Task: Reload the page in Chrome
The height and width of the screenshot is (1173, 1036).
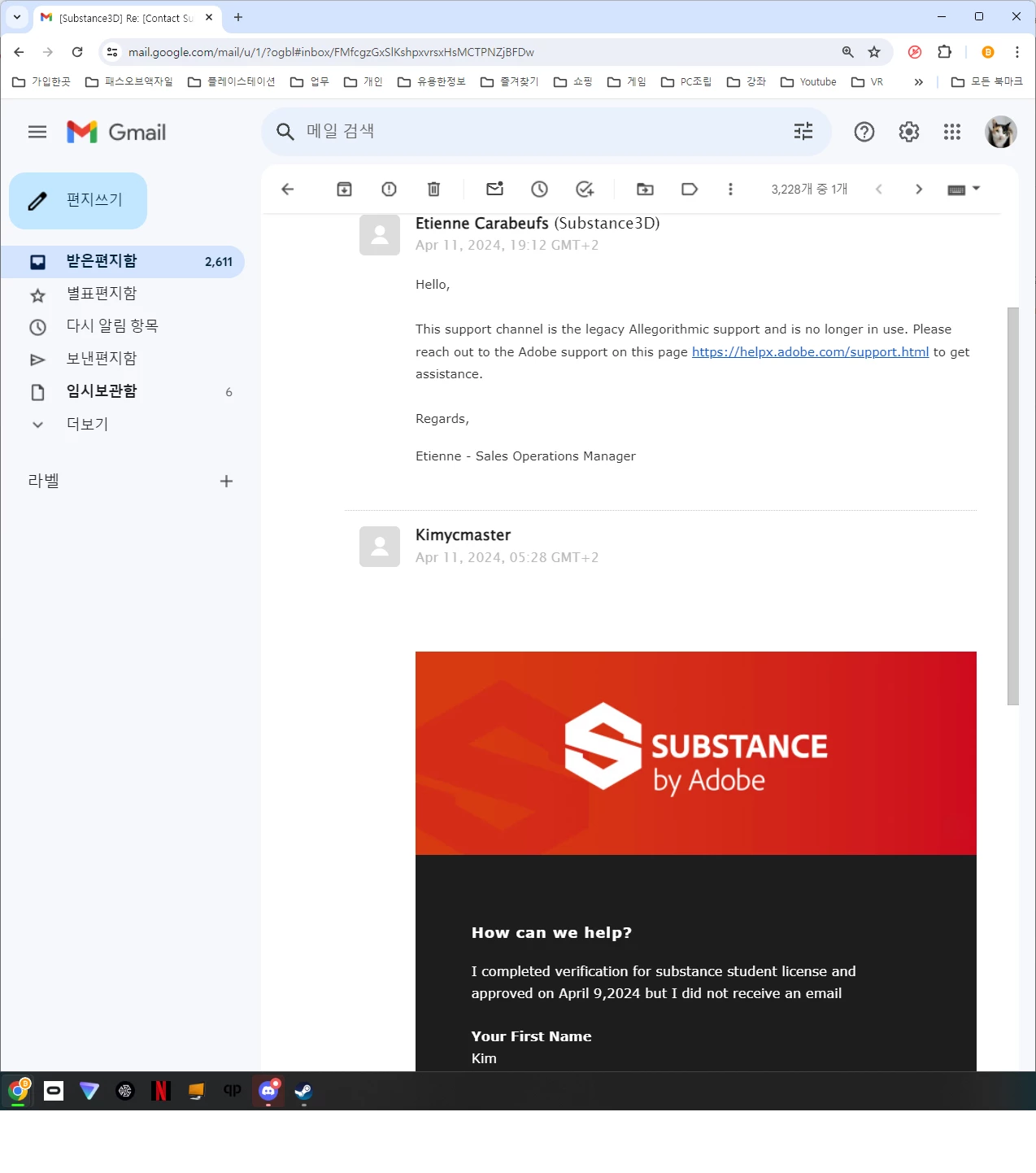Action: point(77,52)
